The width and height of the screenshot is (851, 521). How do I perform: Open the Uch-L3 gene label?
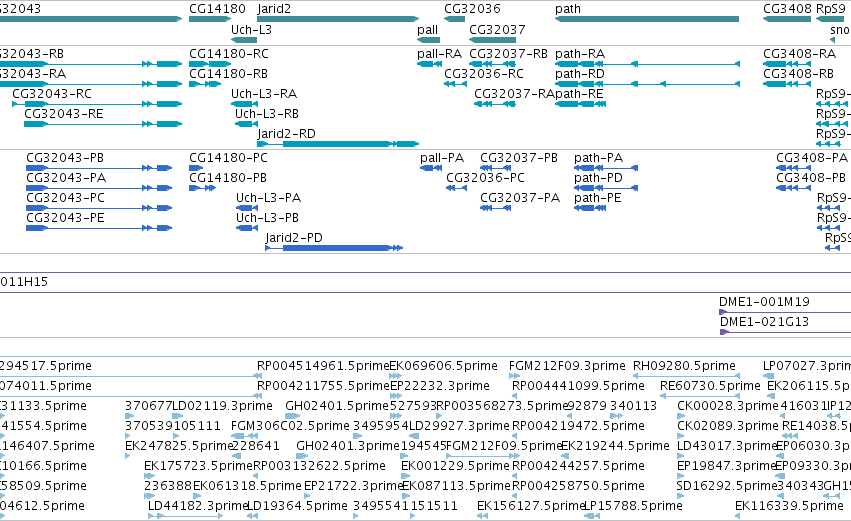point(251,30)
